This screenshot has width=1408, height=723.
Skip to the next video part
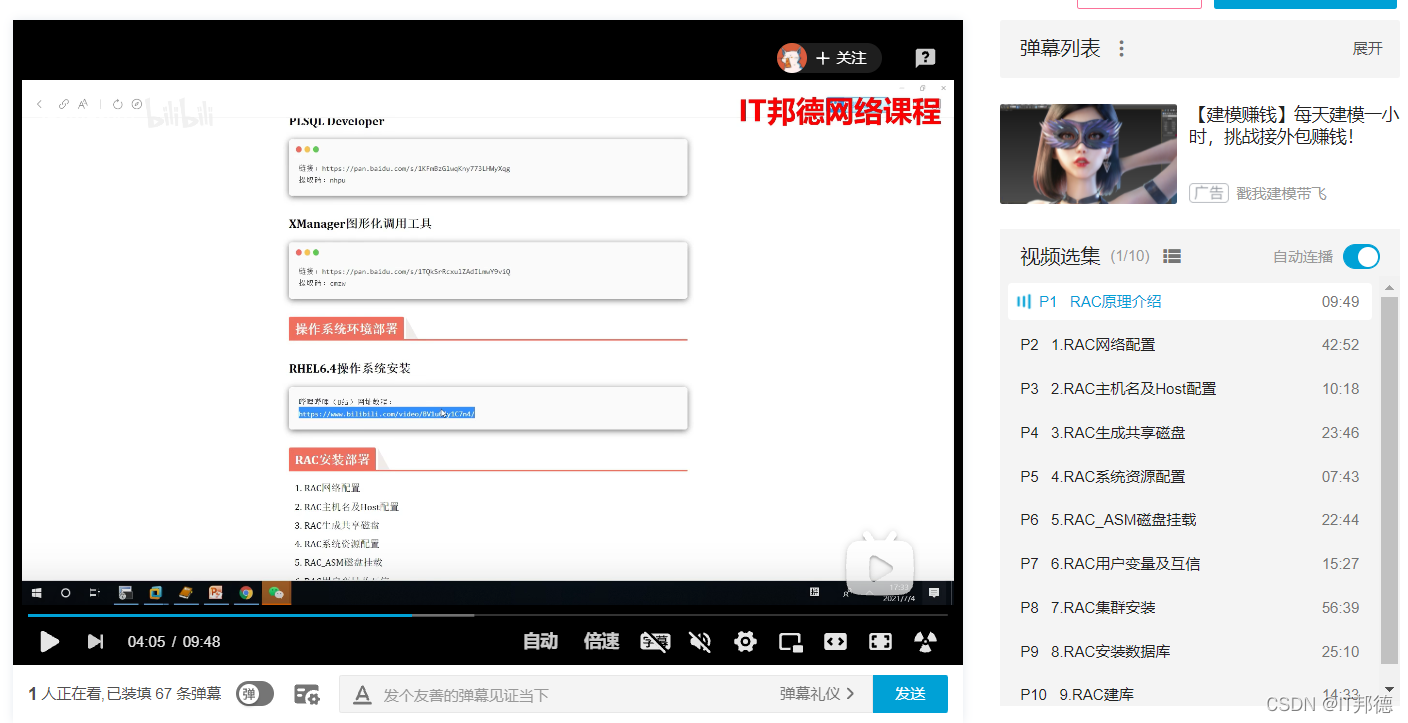pyautogui.click(x=95, y=641)
